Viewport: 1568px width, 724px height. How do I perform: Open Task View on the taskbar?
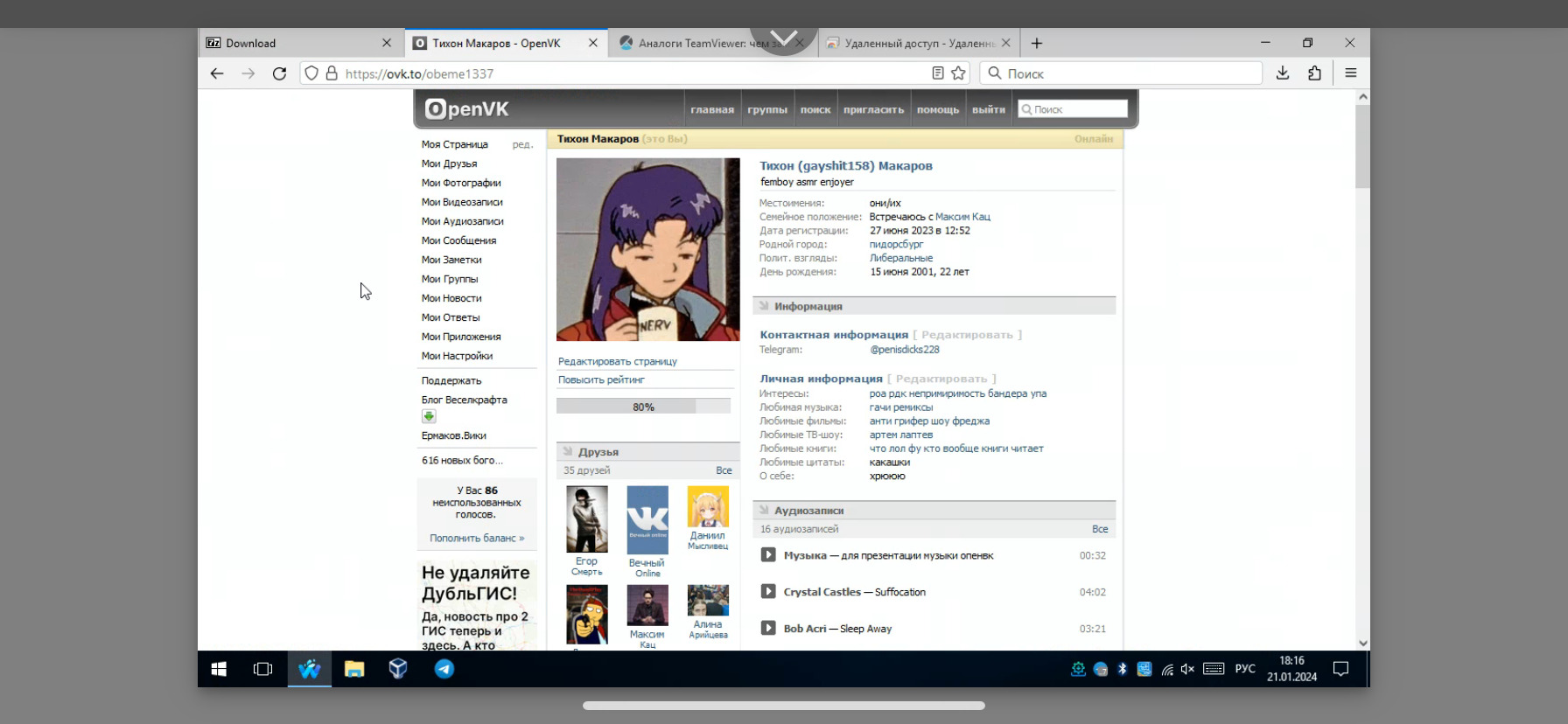pyautogui.click(x=262, y=669)
